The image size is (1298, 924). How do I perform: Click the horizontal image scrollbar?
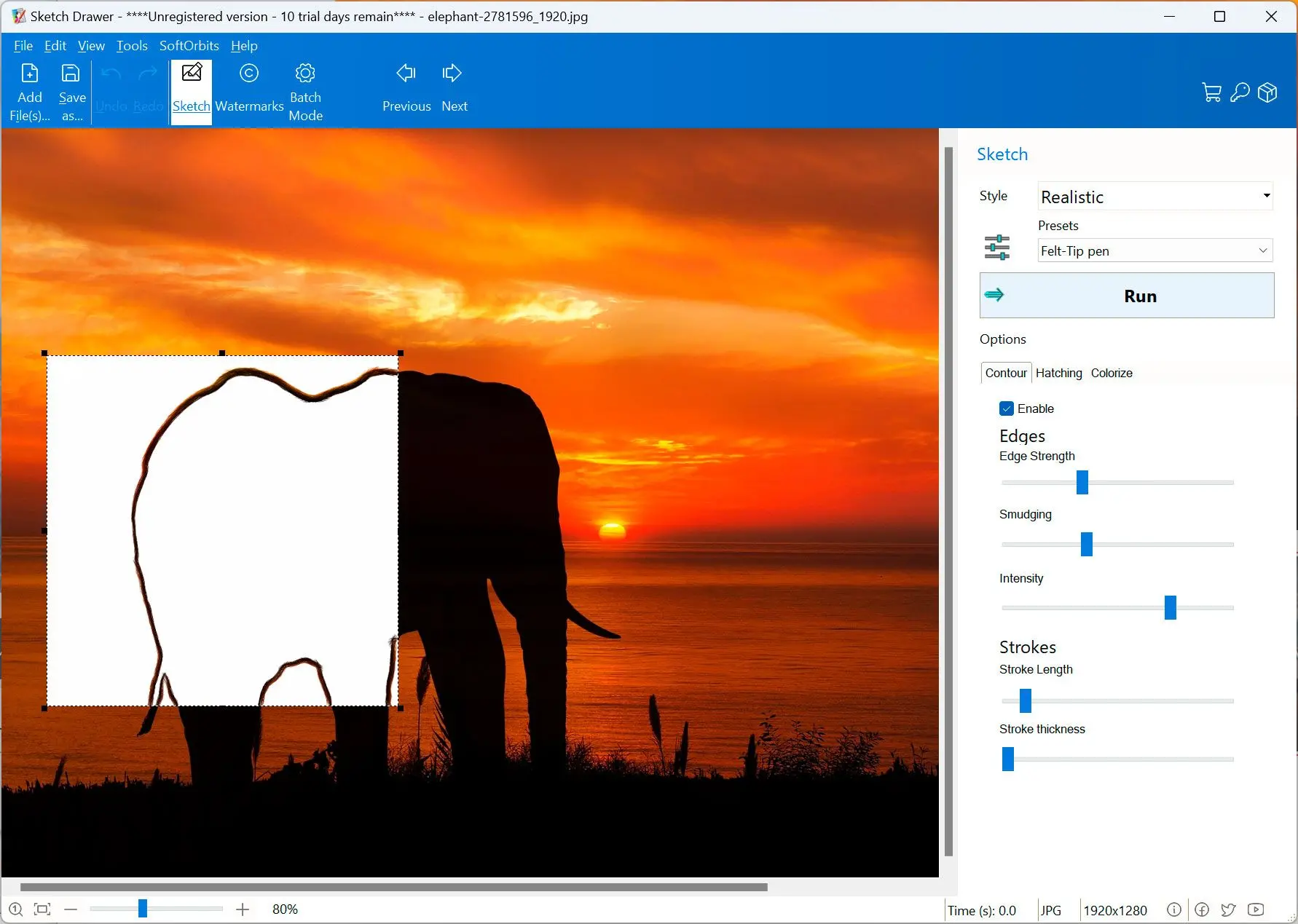pos(394,887)
